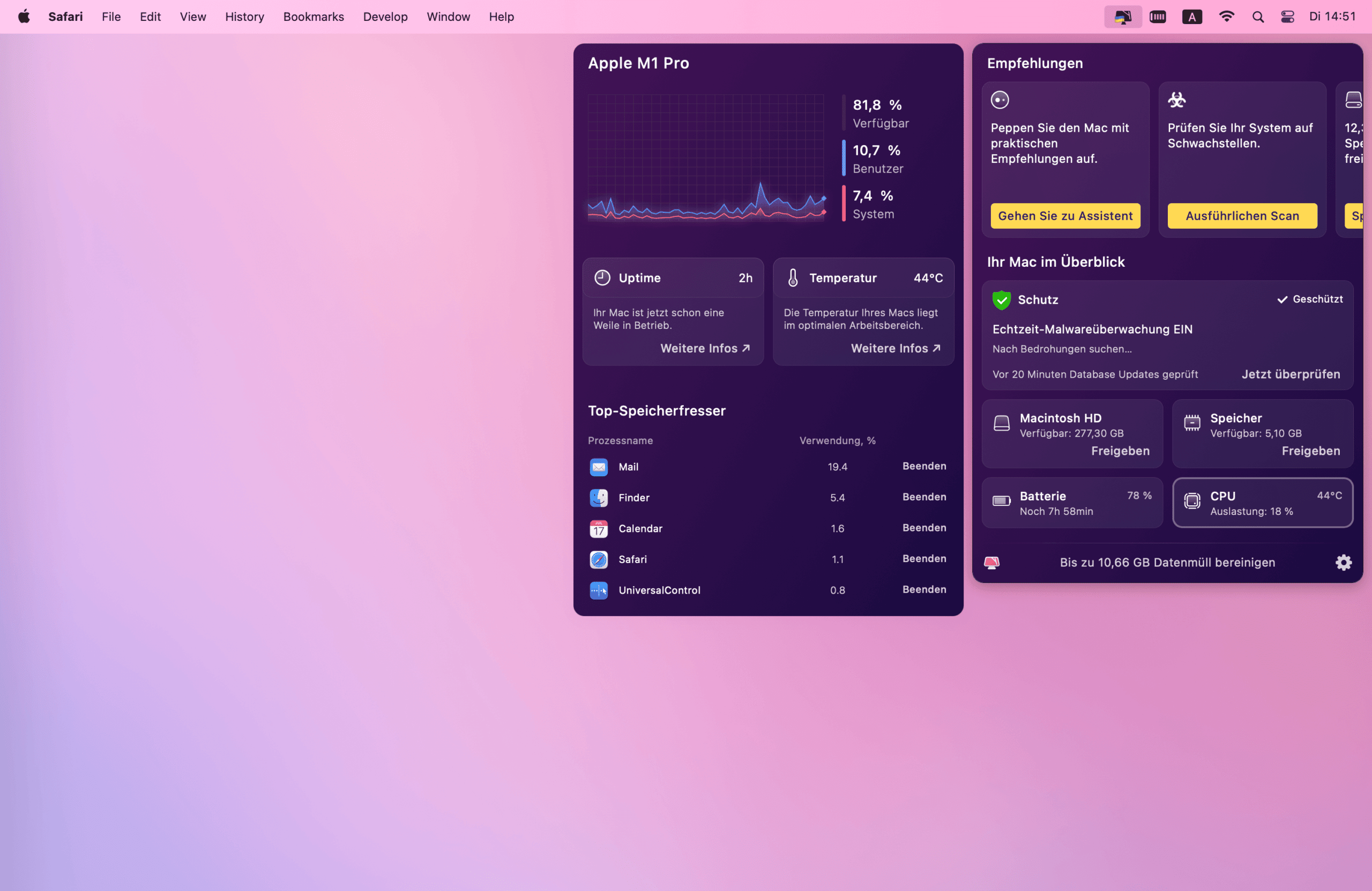Click the Uptime clock icon
Viewport: 1372px width, 891px height.
coord(602,278)
